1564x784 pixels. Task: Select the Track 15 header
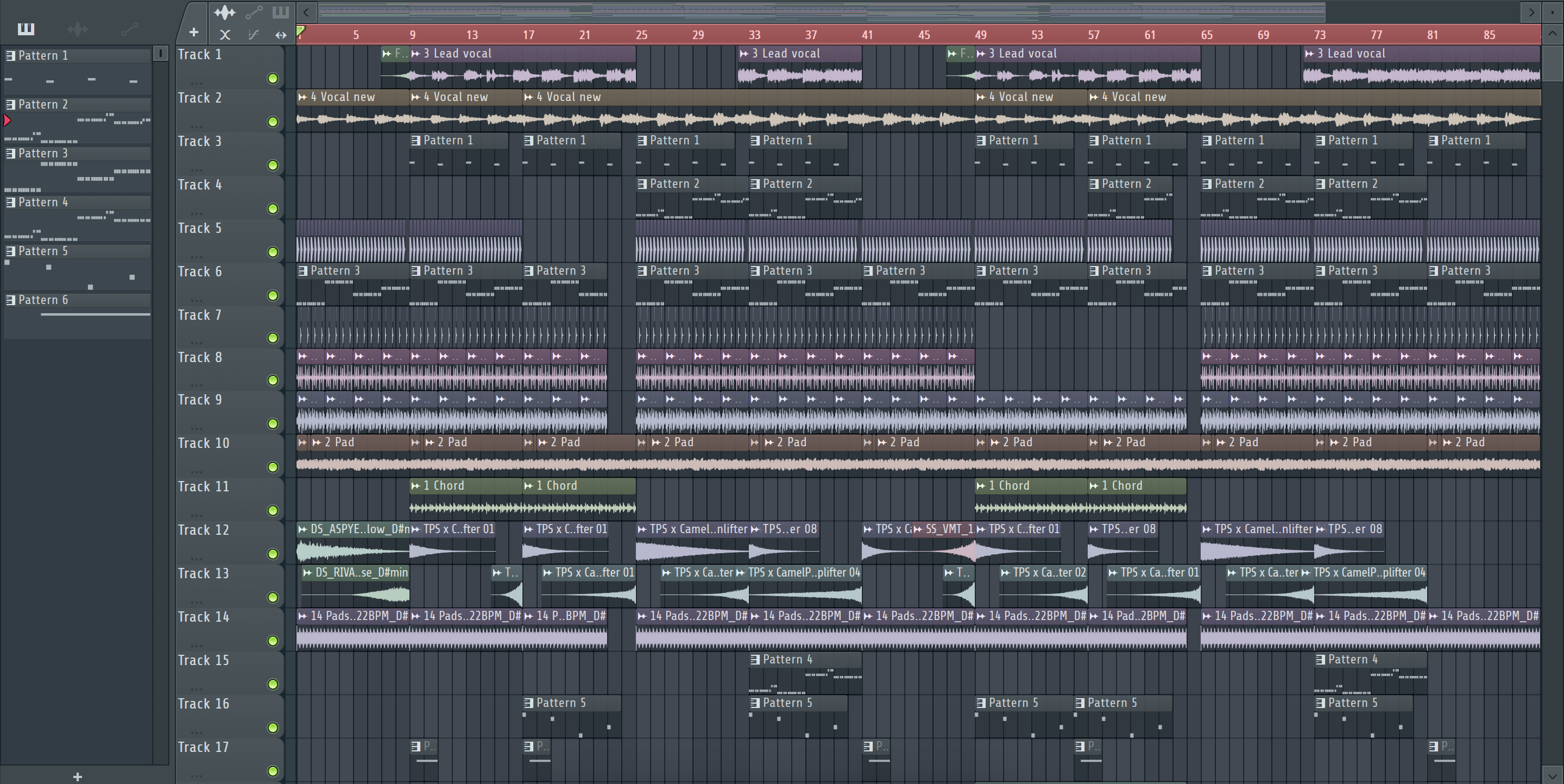230,673
